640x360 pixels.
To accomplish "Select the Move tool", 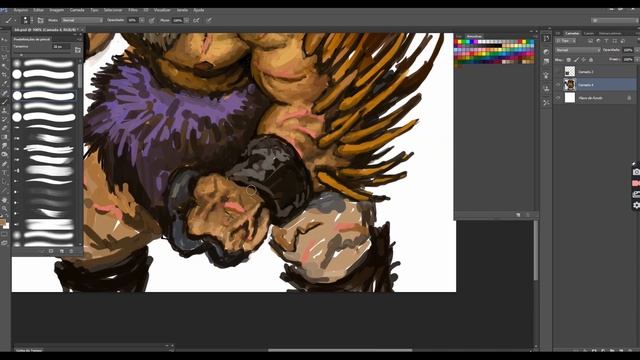I will pyautogui.click(x=4, y=40).
